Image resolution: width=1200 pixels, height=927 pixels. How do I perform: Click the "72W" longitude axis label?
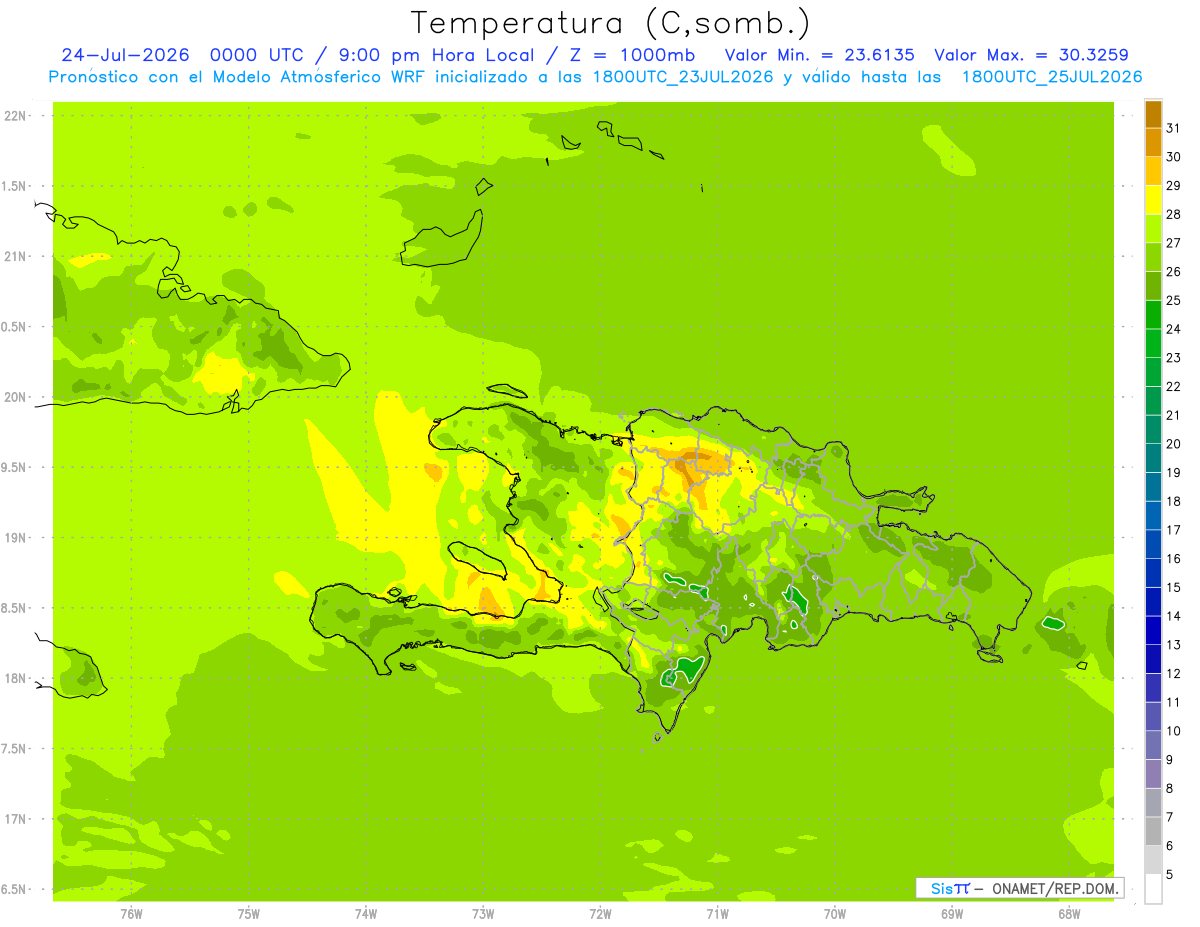tap(600, 913)
